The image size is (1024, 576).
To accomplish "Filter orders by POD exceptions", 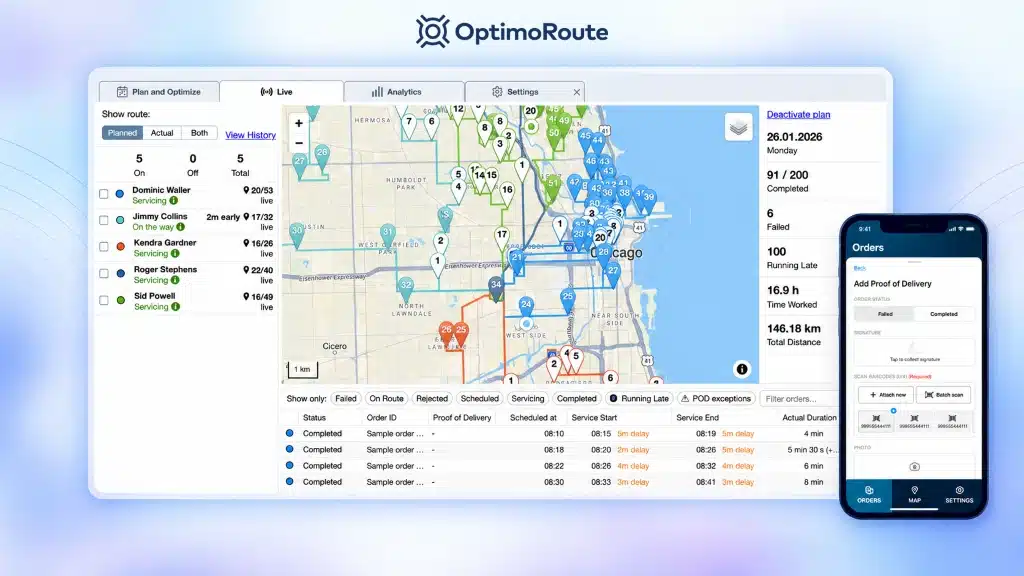I will (x=716, y=398).
